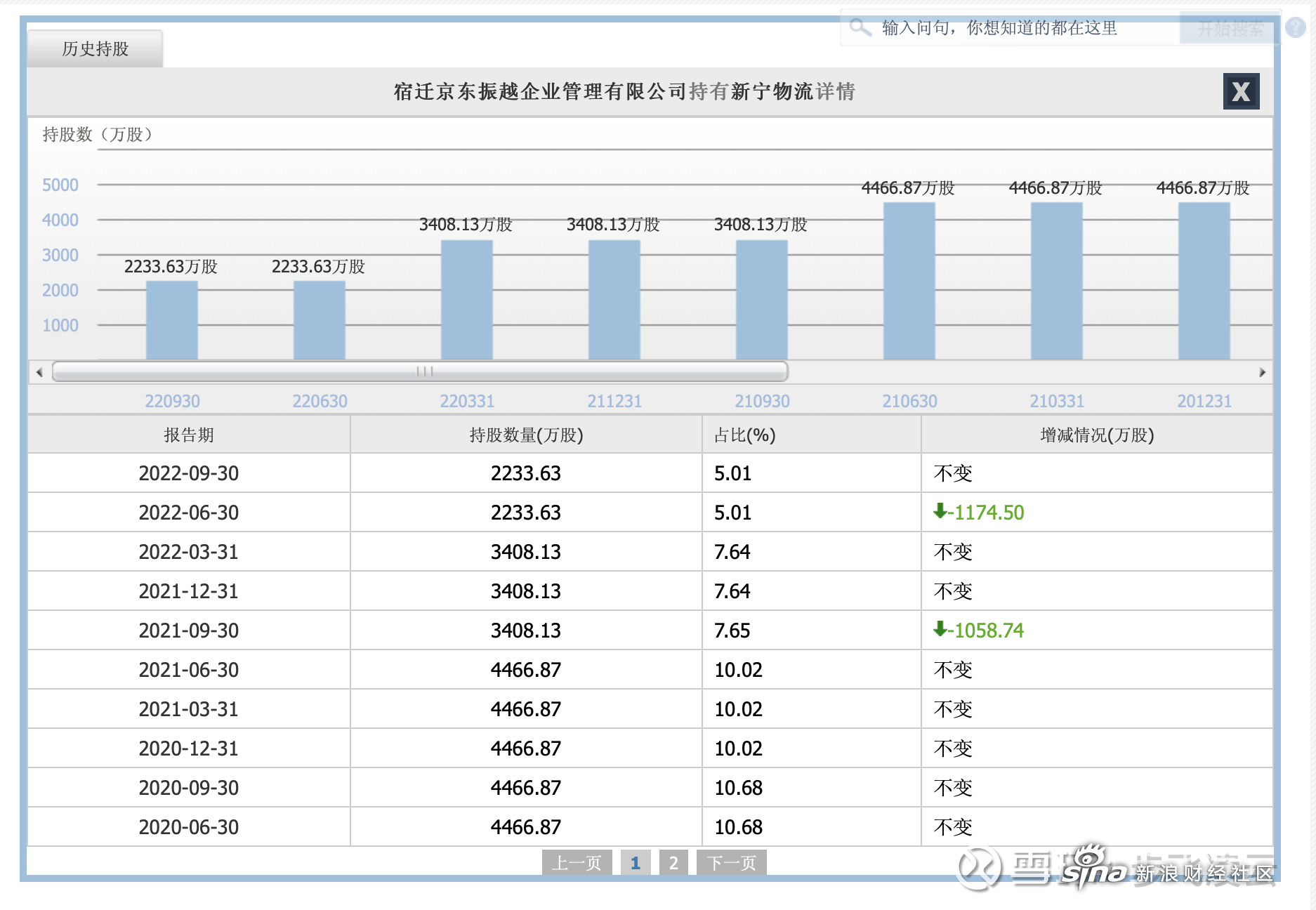Image resolution: width=1316 pixels, height=910 pixels.
Task: Click the 占比(%) column header
Action: 811,435
